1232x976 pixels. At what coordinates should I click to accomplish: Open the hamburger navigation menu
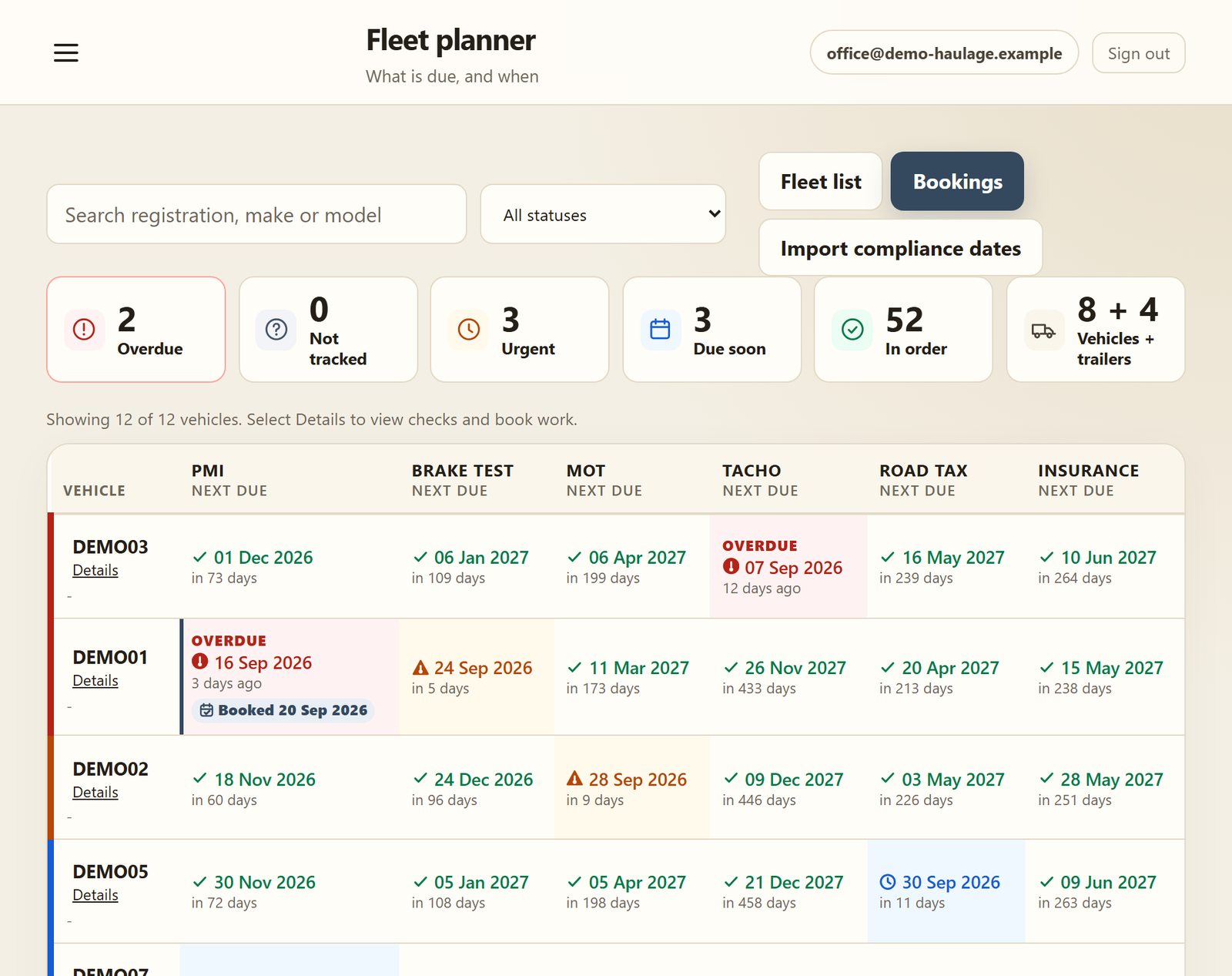[66, 52]
